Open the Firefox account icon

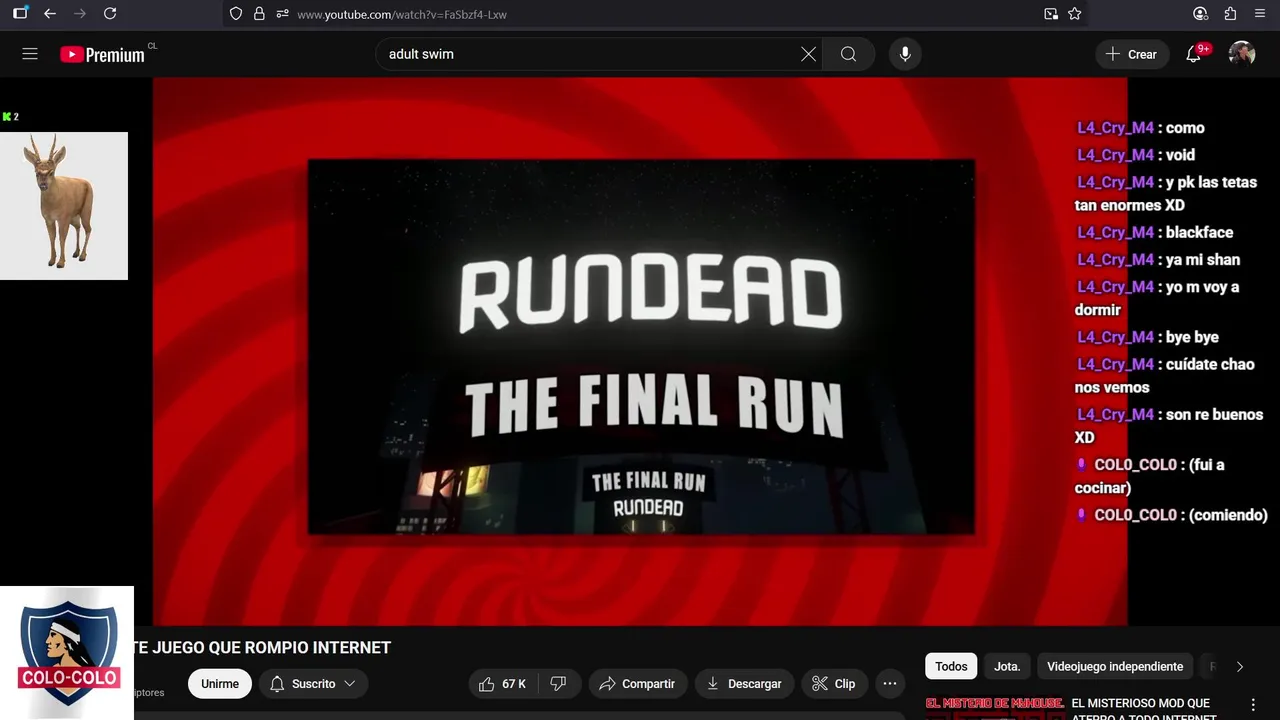(1200, 14)
